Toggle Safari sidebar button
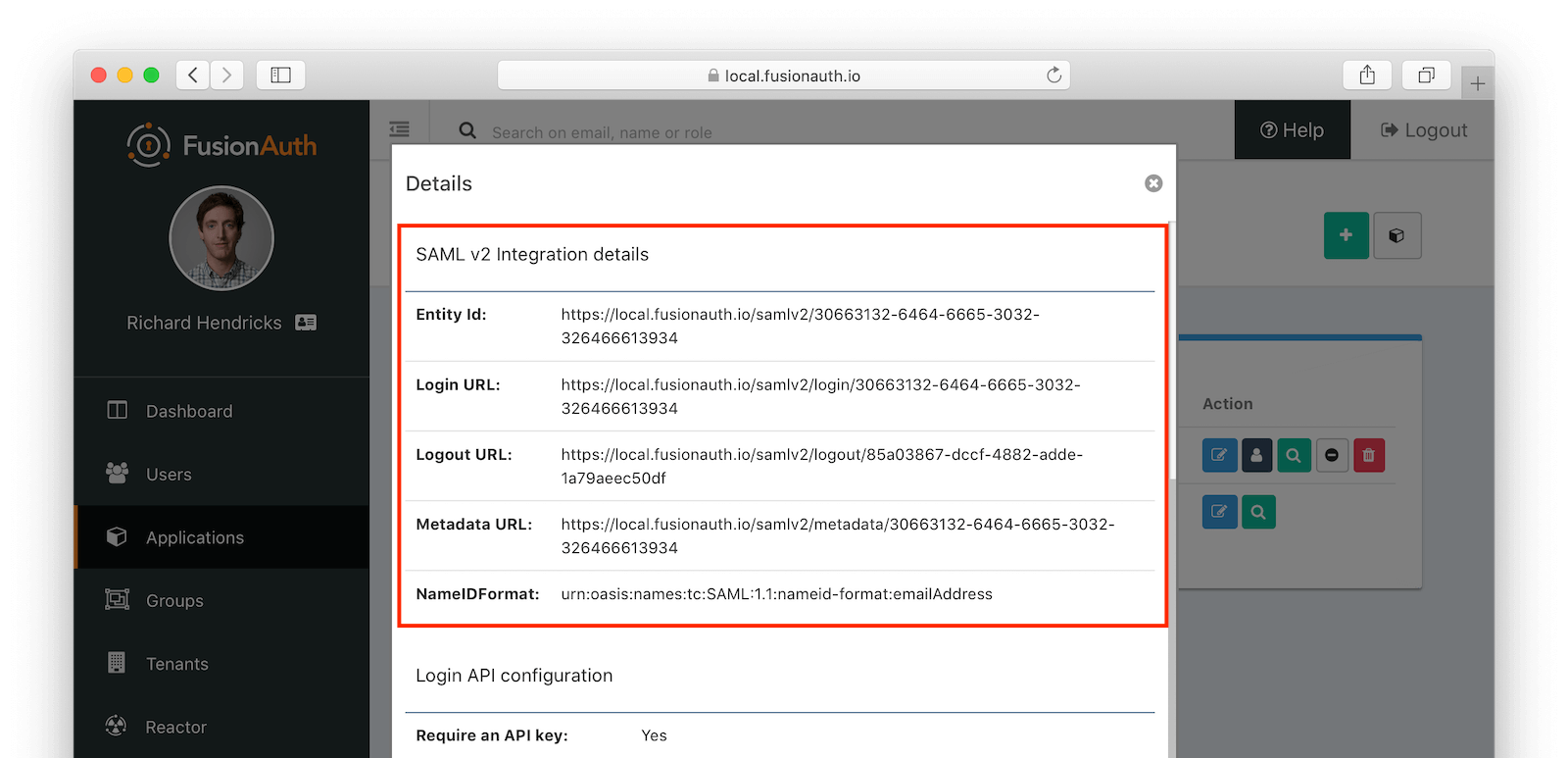Viewport: 1568px width, 758px height. tap(280, 75)
